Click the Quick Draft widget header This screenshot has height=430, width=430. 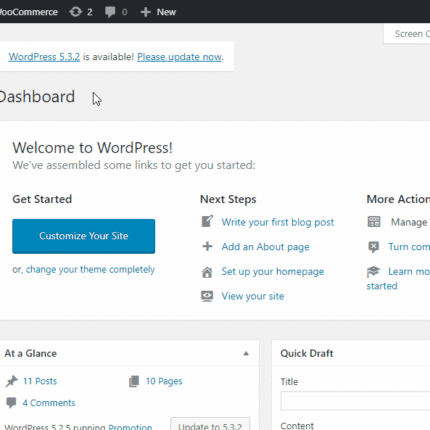coord(351,353)
